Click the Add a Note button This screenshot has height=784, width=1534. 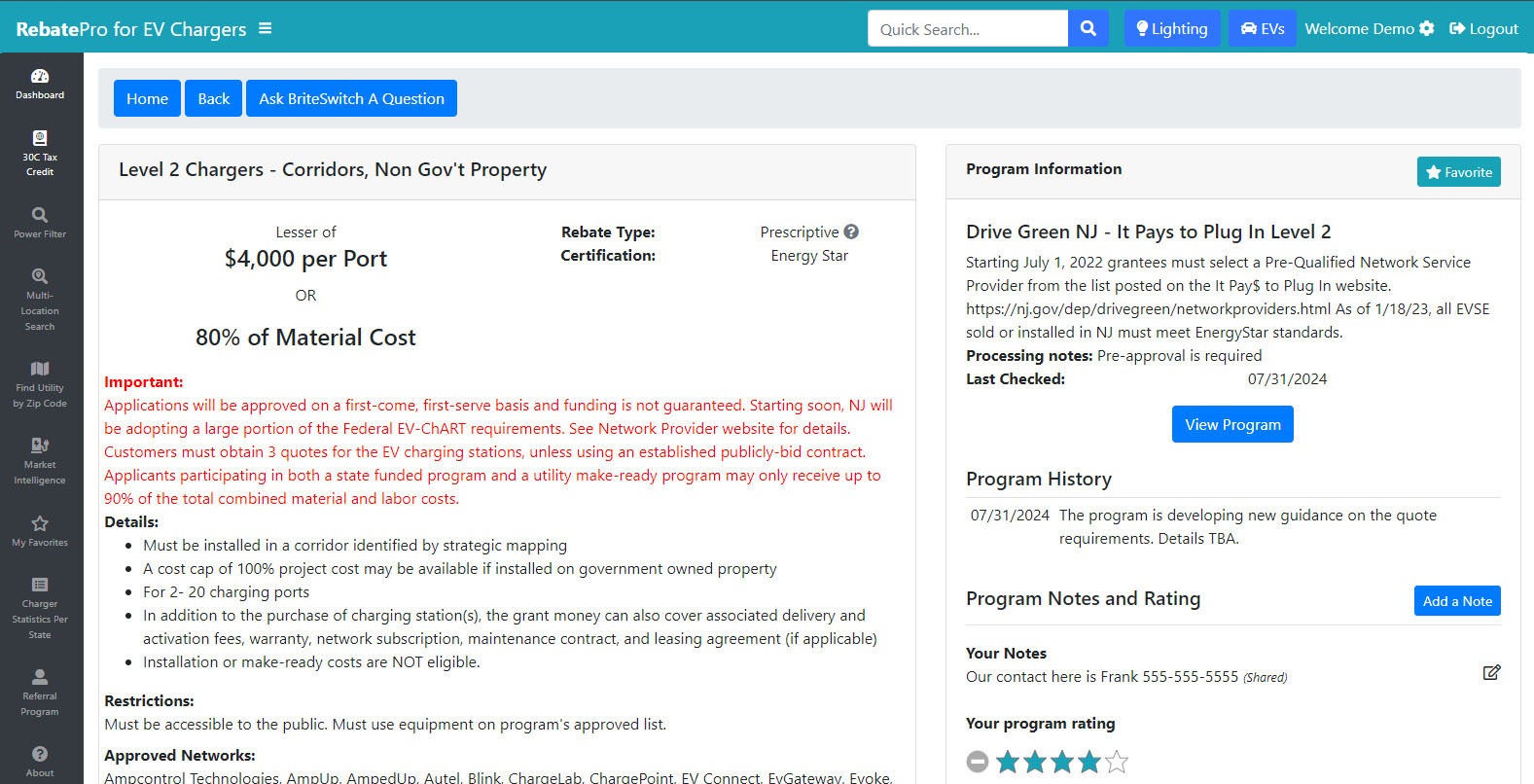tap(1457, 601)
